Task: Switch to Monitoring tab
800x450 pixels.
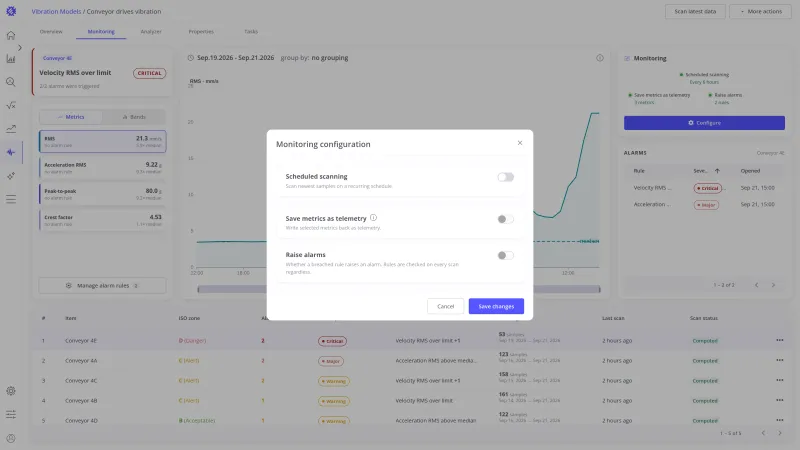Action: coord(101,32)
